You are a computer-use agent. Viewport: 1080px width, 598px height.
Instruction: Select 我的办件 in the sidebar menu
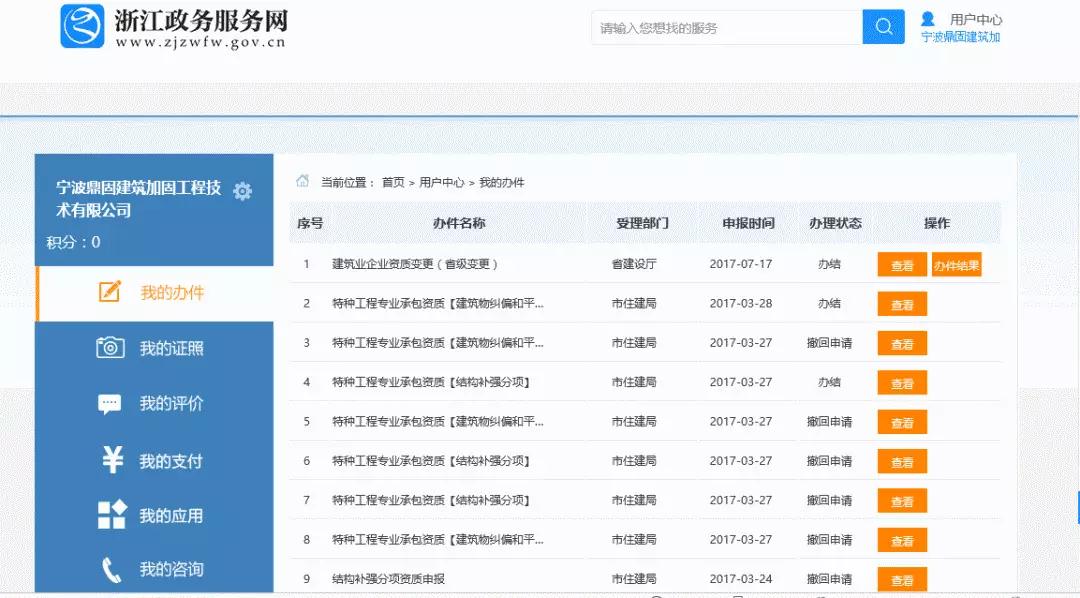(171, 293)
